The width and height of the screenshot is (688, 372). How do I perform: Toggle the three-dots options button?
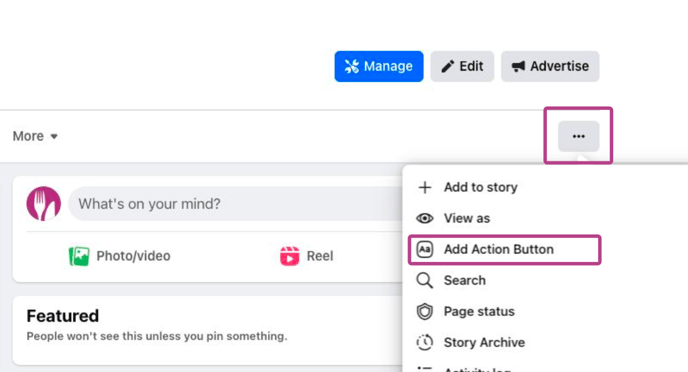(x=578, y=136)
